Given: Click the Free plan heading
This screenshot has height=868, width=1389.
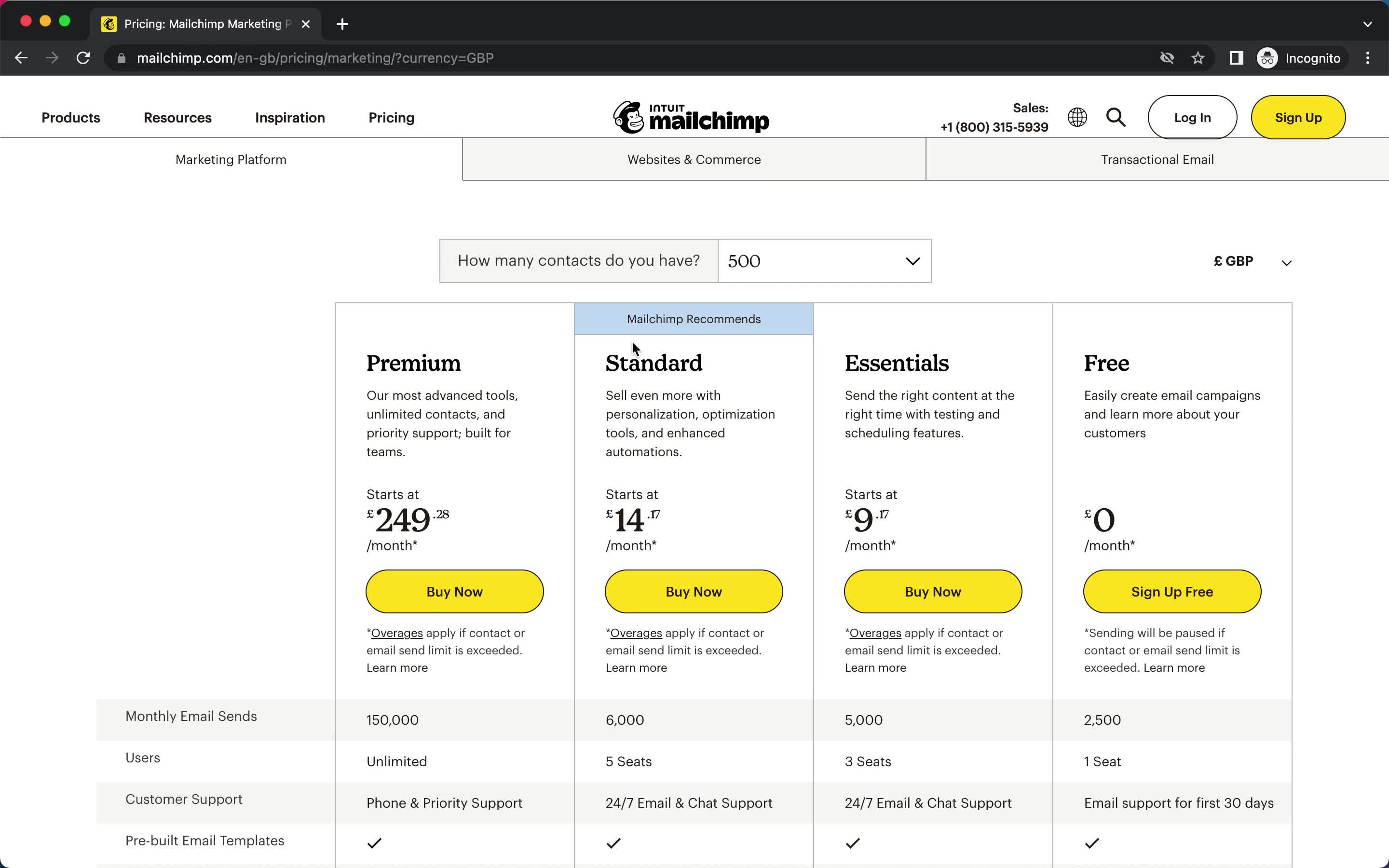Looking at the screenshot, I should [x=1106, y=363].
